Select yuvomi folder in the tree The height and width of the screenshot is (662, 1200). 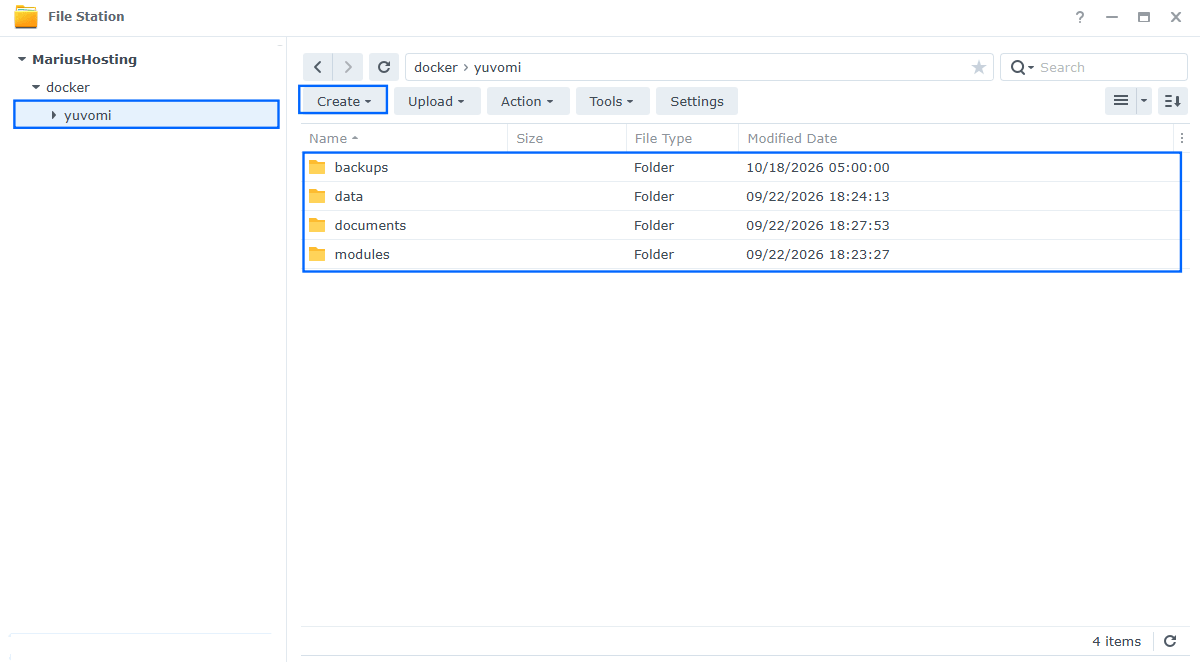(x=88, y=116)
